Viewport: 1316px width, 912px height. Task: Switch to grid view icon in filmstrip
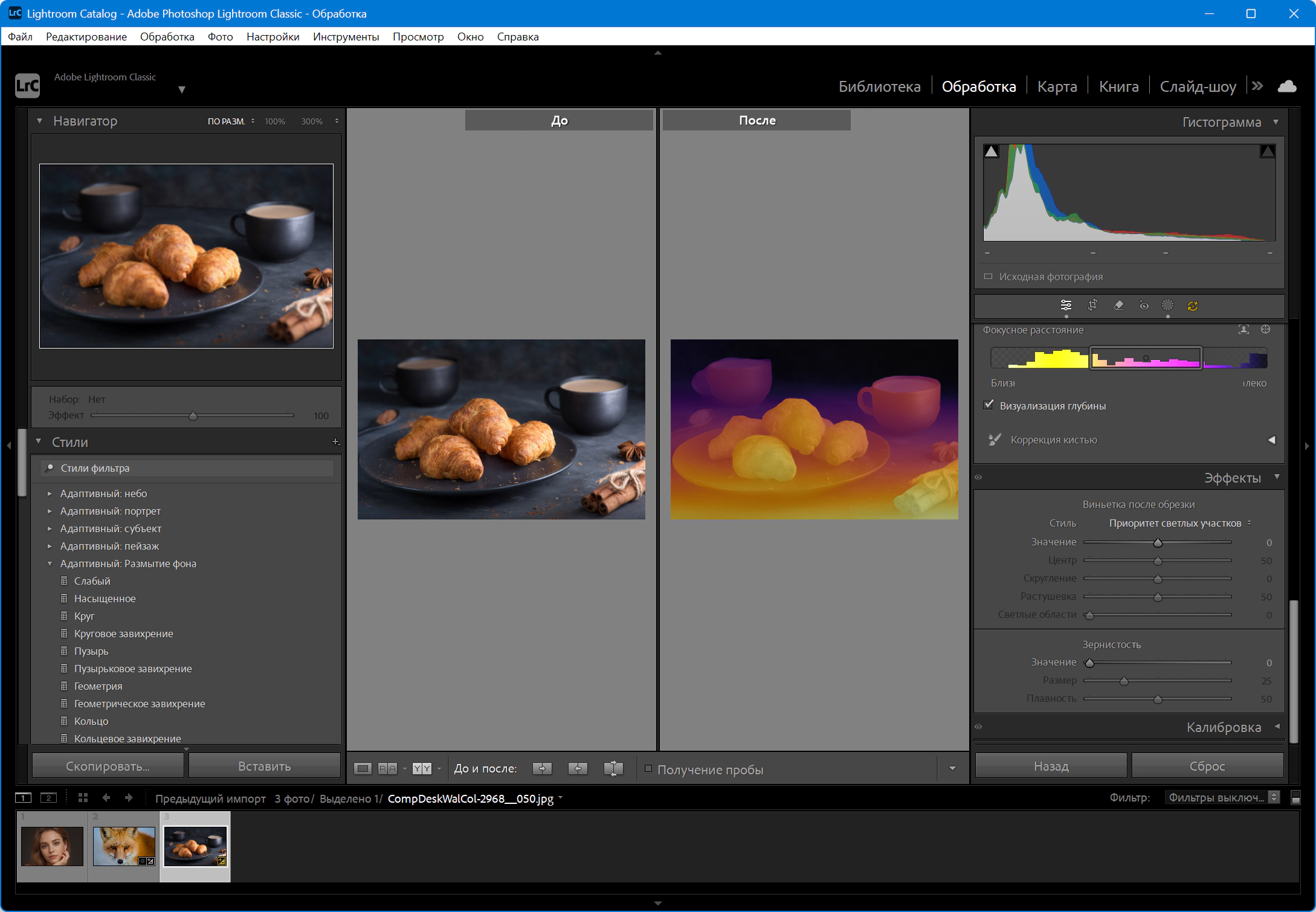(83, 798)
